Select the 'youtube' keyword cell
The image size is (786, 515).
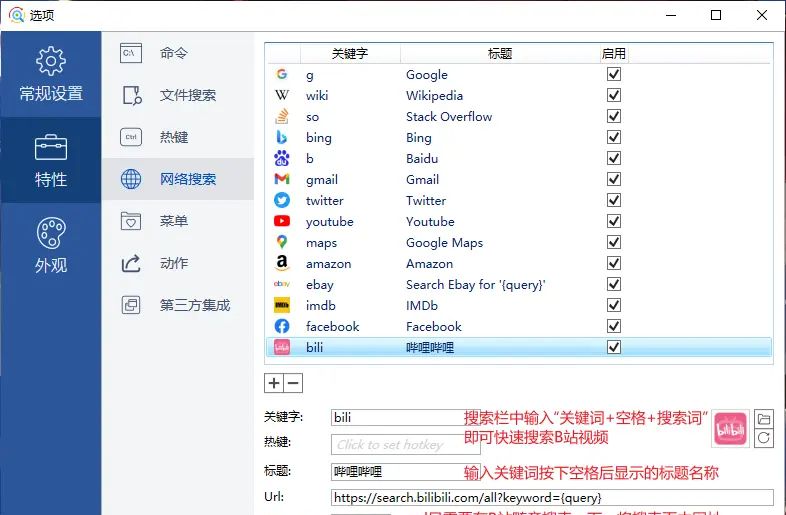(x=329, y=222)
